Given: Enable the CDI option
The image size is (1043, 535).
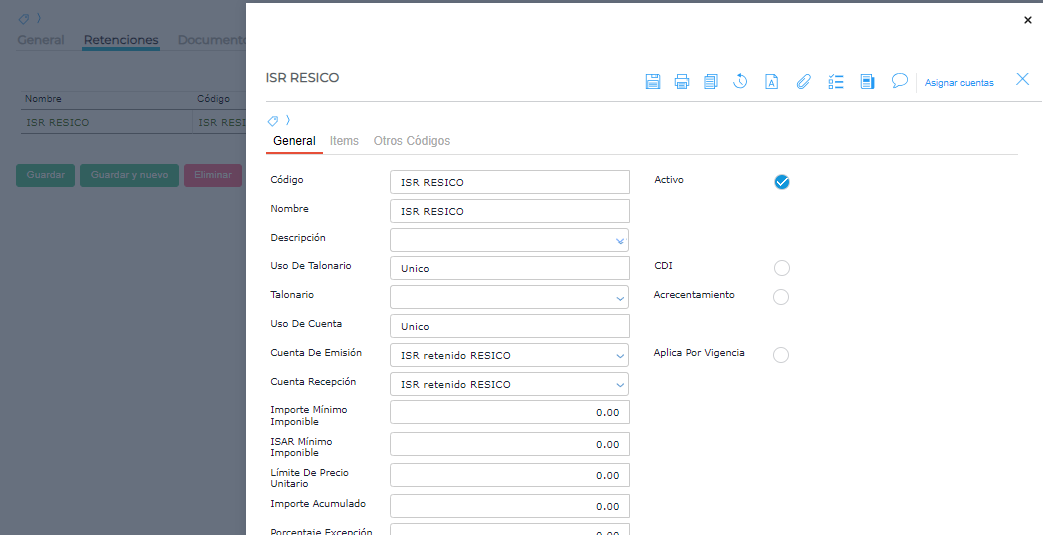Looking at the screenshot, I should pyautogui.click(x=782, y=268).
